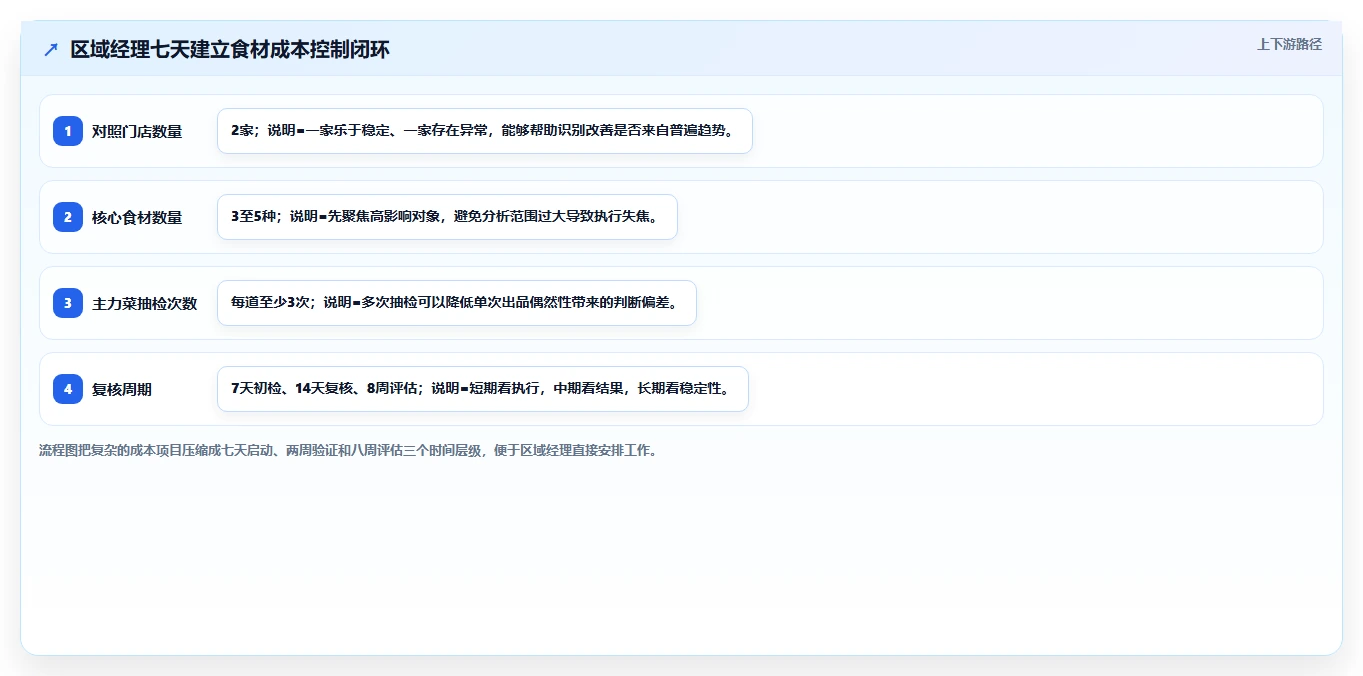1363x676 pixels.
Task: Open the 3至5种 description box
Action: point(447,217)
